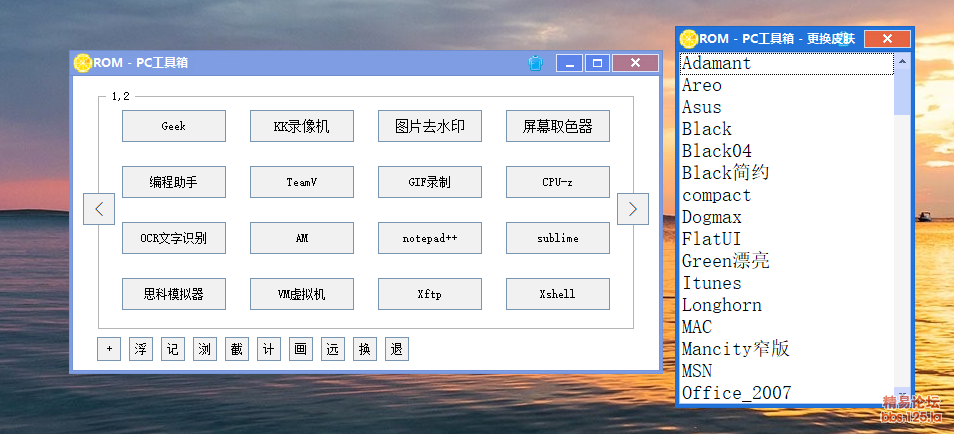This screenshot has width=954, height=434.
Task: Select the Longhorn skin
Action: coord(787,305)
